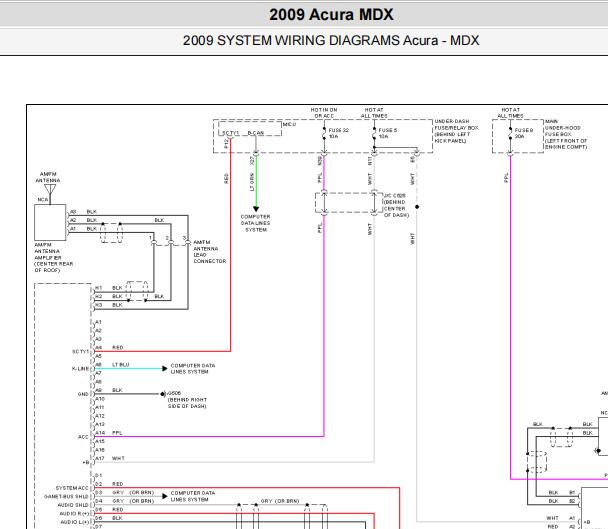Click the H3 connector pin label
The height and width of the screenshot is (529, 608).
point(98,305)
